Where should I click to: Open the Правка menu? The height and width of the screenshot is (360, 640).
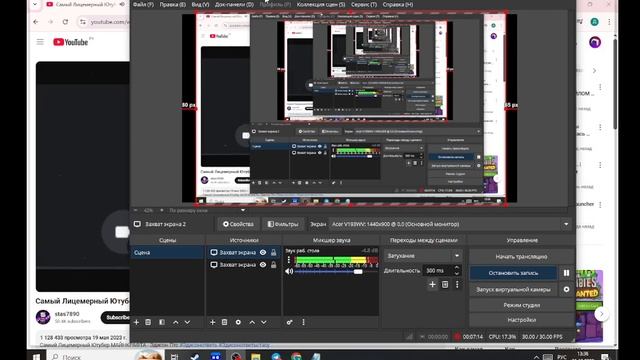(172, 4)
